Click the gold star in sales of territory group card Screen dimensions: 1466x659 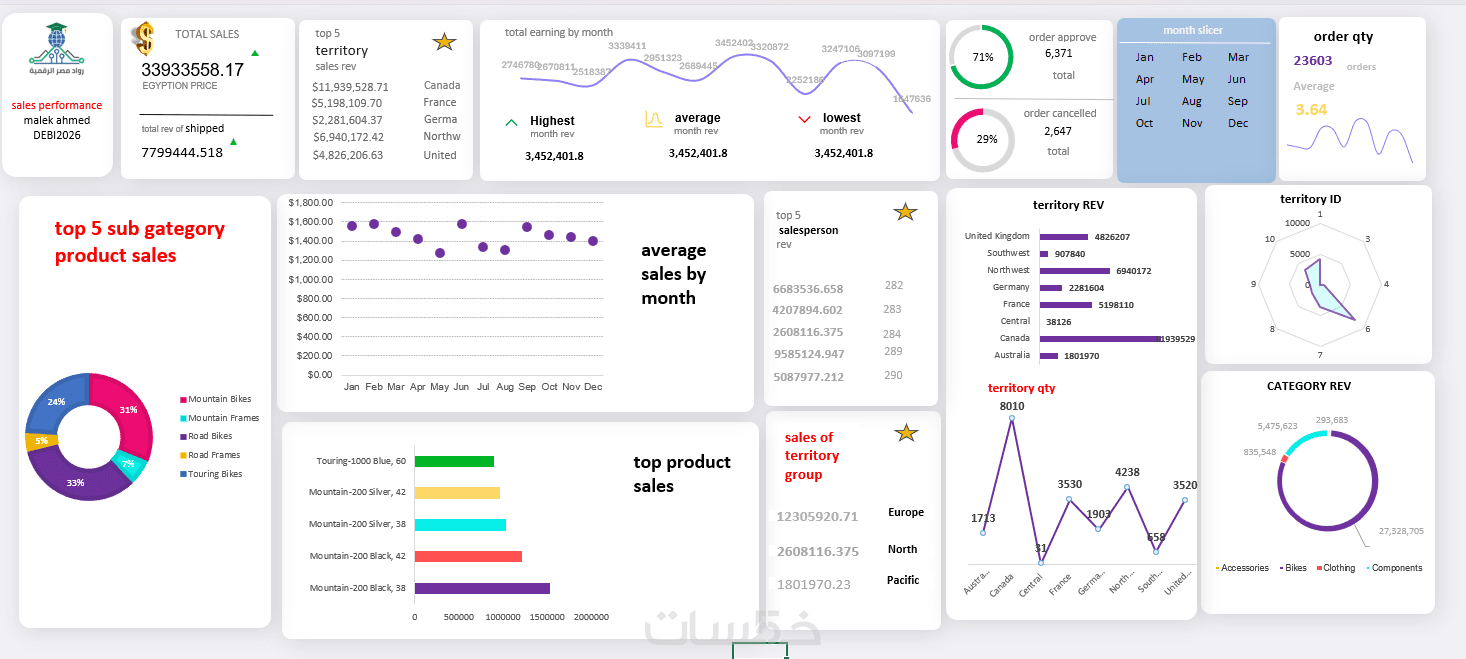coord(906,433)
